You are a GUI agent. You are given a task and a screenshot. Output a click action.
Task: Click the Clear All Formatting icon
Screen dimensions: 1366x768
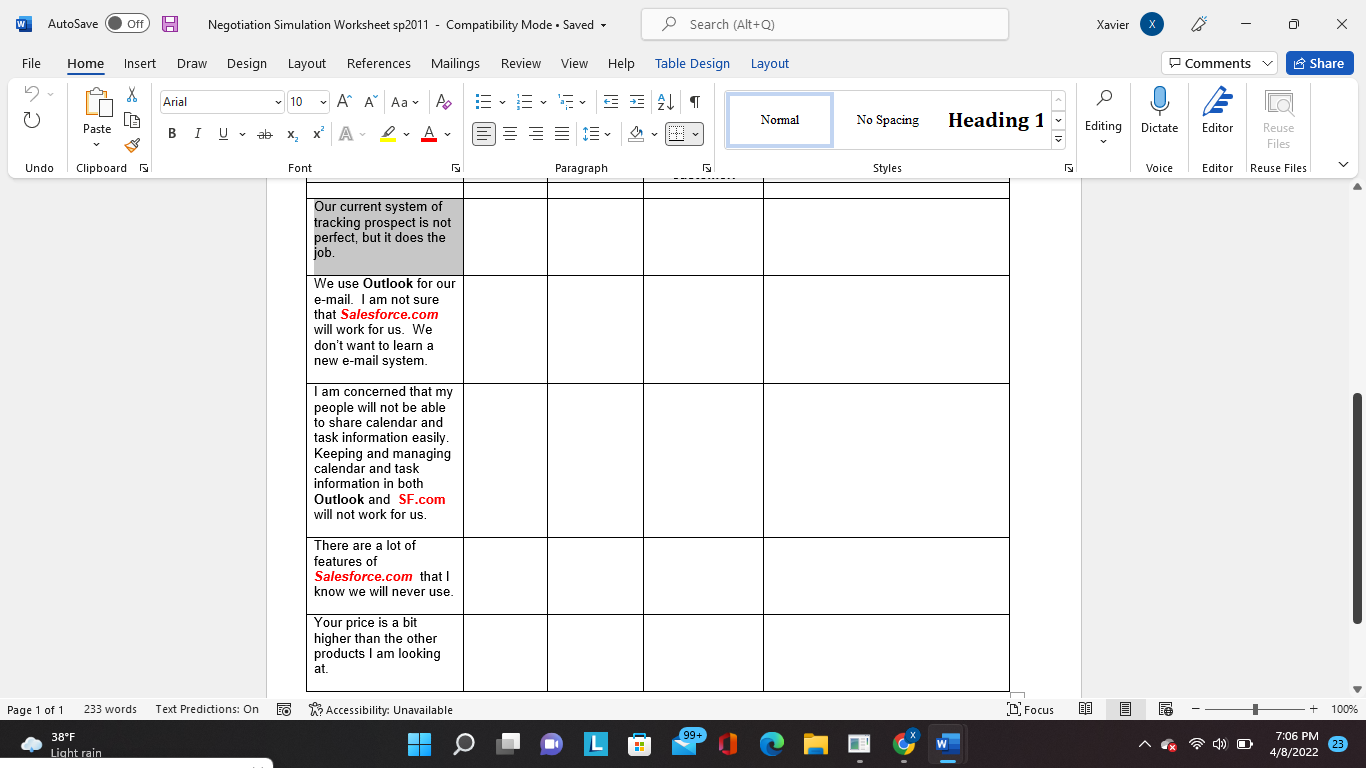[x=444, y=102]
